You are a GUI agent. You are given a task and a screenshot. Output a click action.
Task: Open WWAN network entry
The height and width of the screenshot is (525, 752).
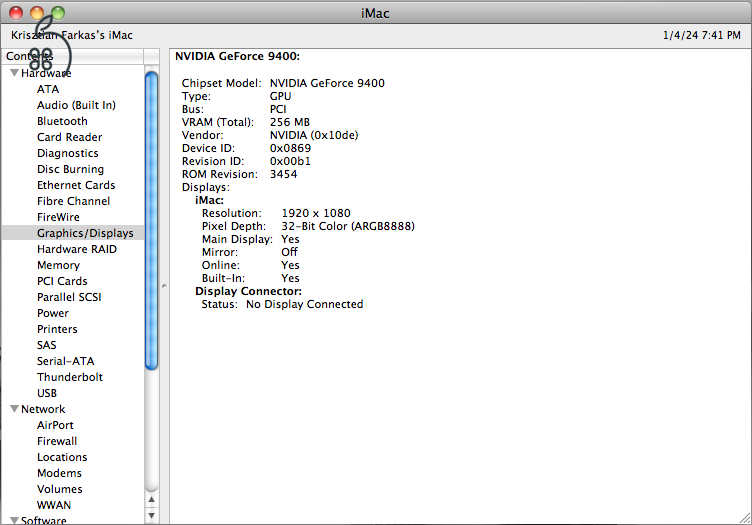pyautogui.click(x=54, y=505)
